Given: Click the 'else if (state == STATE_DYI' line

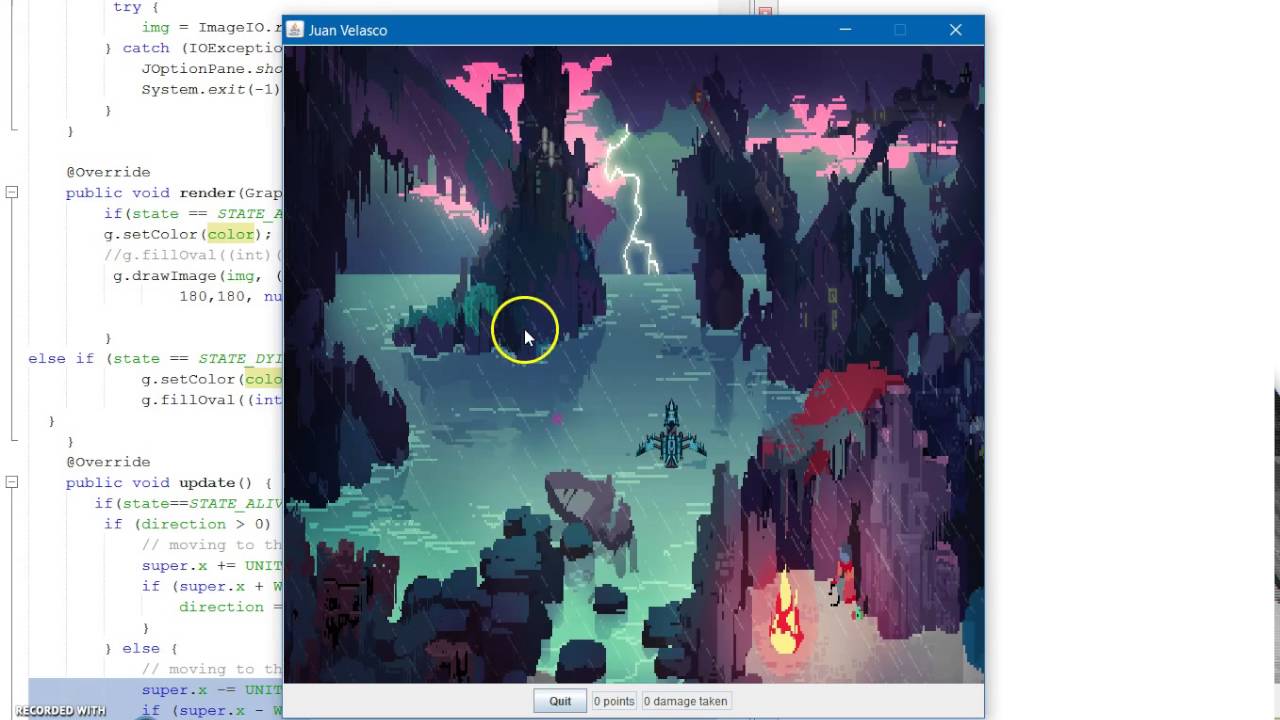Looking at the screenshot, I should pyautogui.click(x=155, y=358).
